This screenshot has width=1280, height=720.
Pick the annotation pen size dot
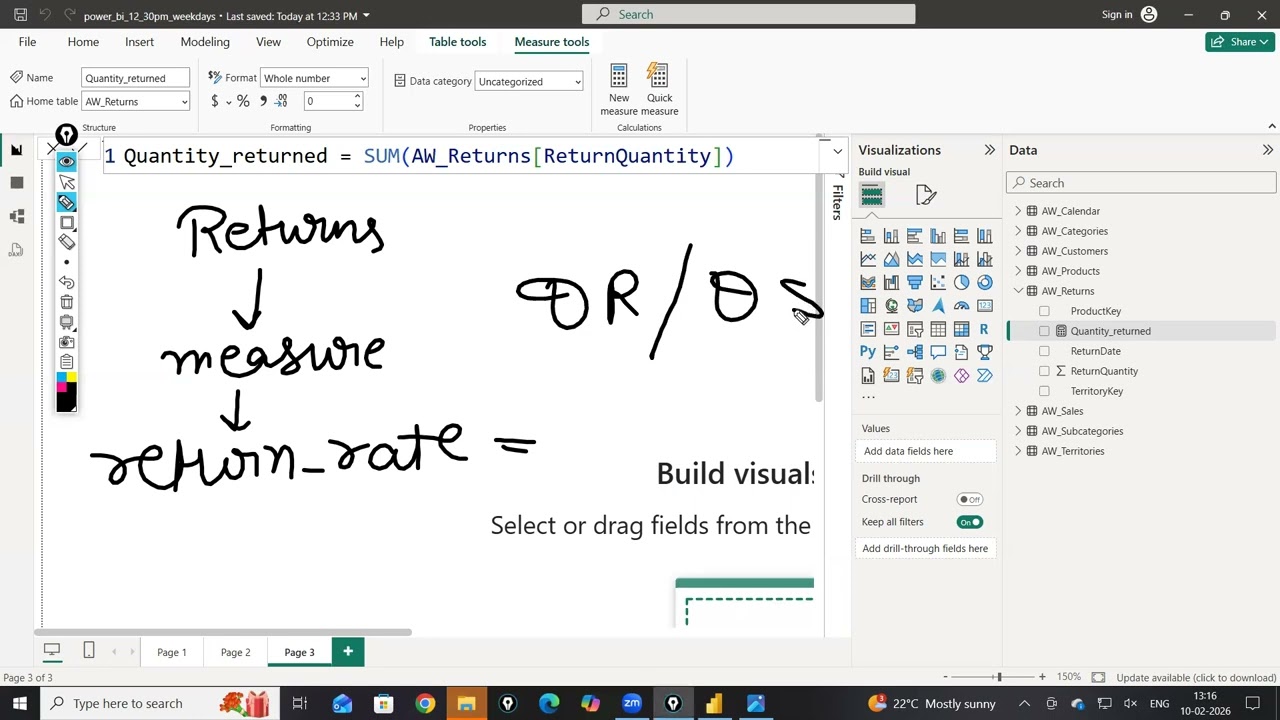pos(66,262)
